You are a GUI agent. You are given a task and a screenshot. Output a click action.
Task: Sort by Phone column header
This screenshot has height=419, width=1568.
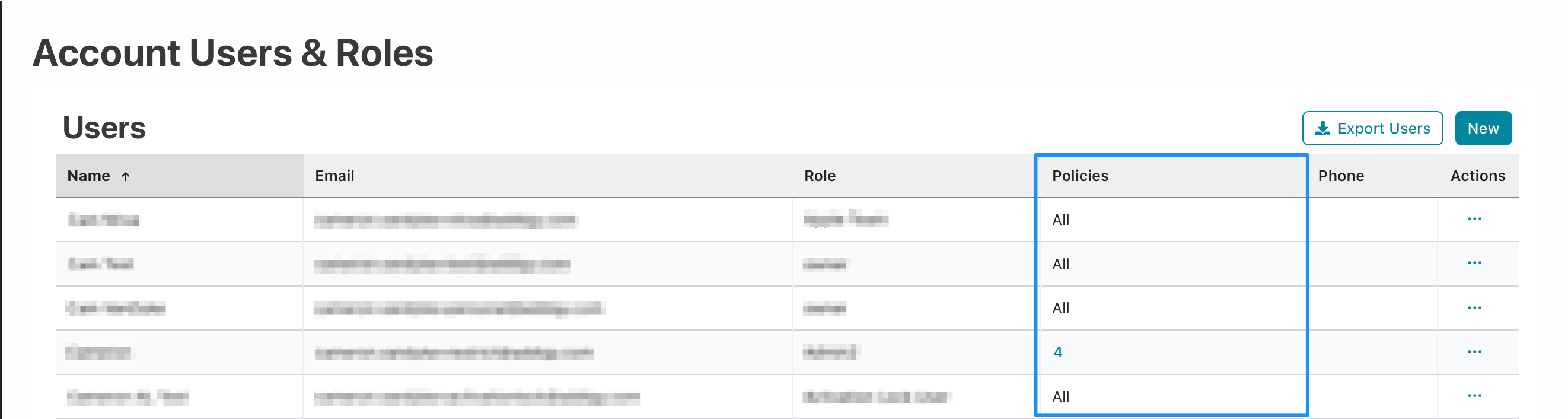click(x=1340, y=176)
